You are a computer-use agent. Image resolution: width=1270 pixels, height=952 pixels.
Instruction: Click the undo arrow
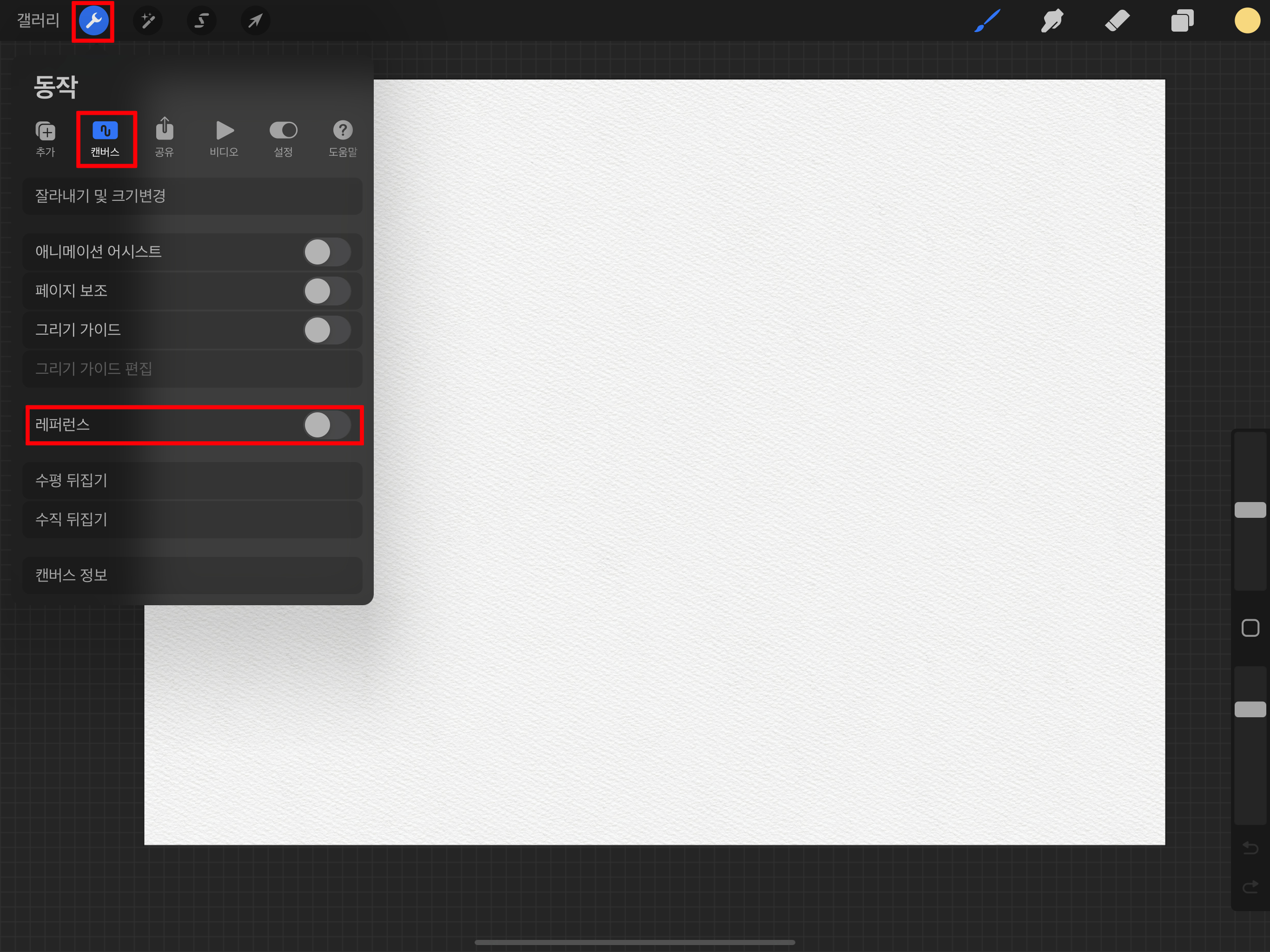[1250, 847]
